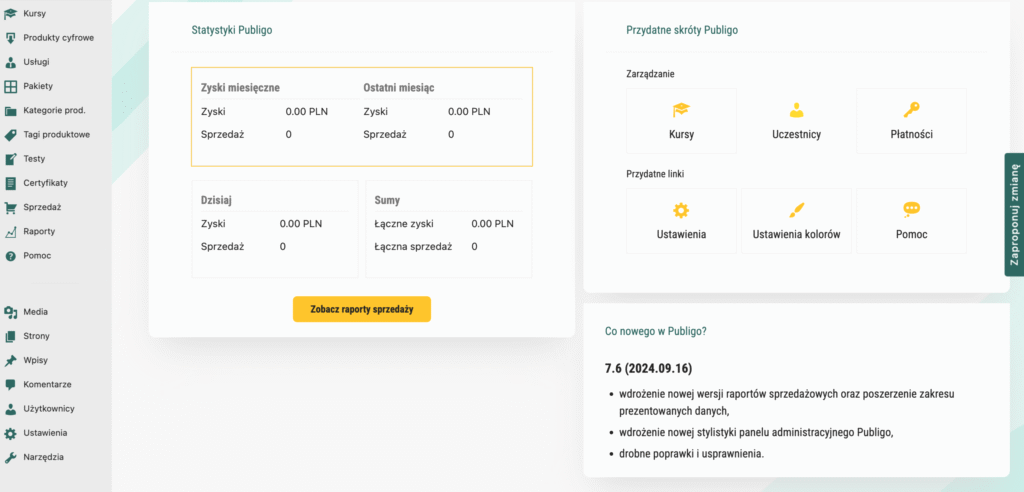Viewport: 1024px width, 492px height.
Task: Open the Kursy shortcut label under Zarządzanie
Action: (681, 135)
